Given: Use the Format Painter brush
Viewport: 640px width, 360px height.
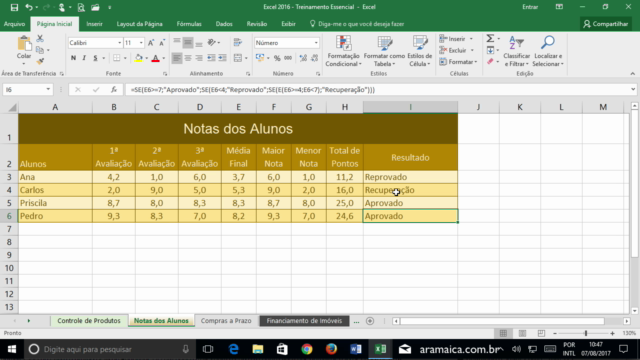Looking at the screenshot, I should coord(40,61).
